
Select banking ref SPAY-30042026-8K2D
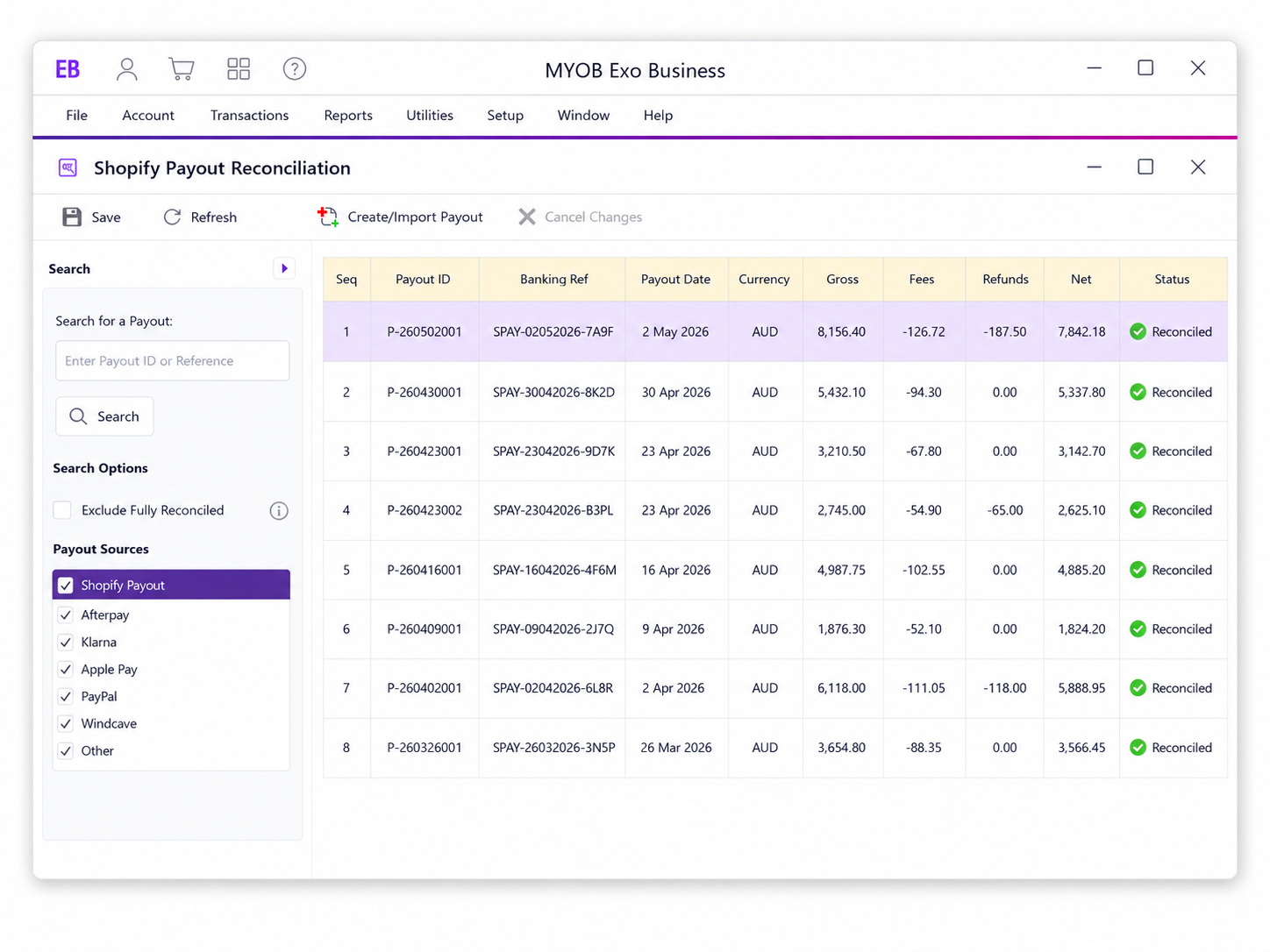(553, 393)
